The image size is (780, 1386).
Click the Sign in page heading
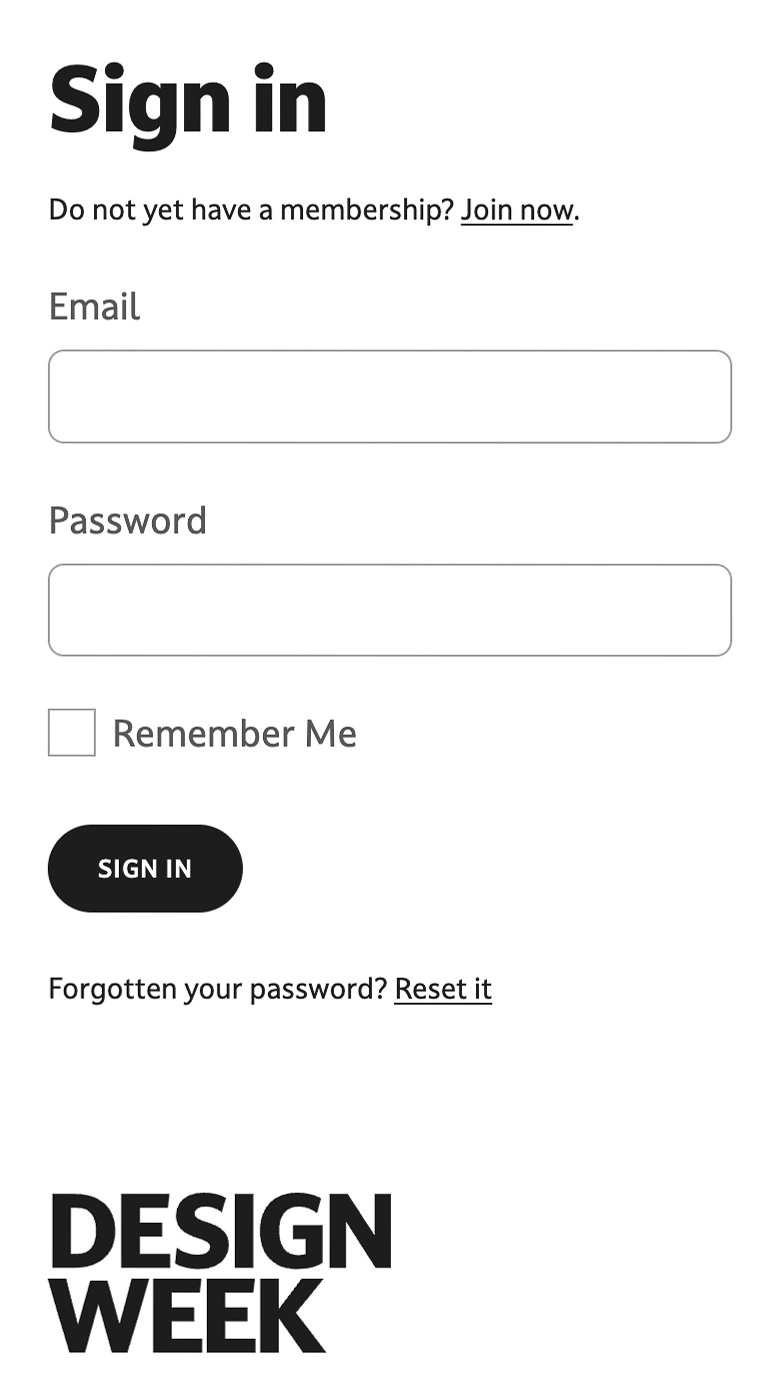point(188,101)
